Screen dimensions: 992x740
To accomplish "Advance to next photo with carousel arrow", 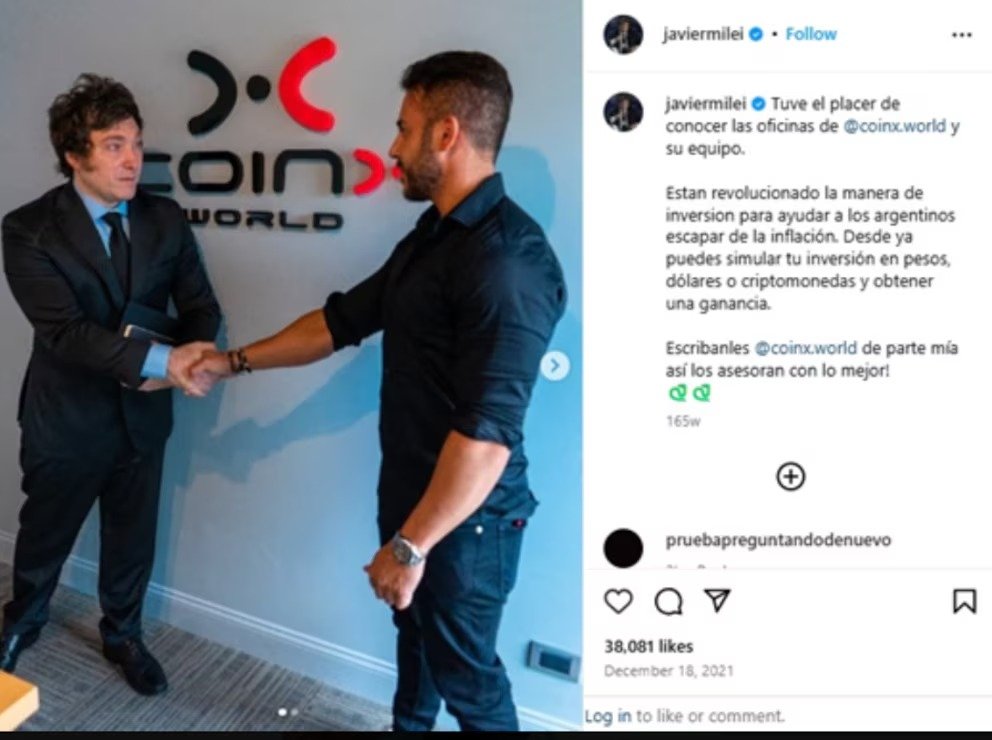I will (555, 366).
